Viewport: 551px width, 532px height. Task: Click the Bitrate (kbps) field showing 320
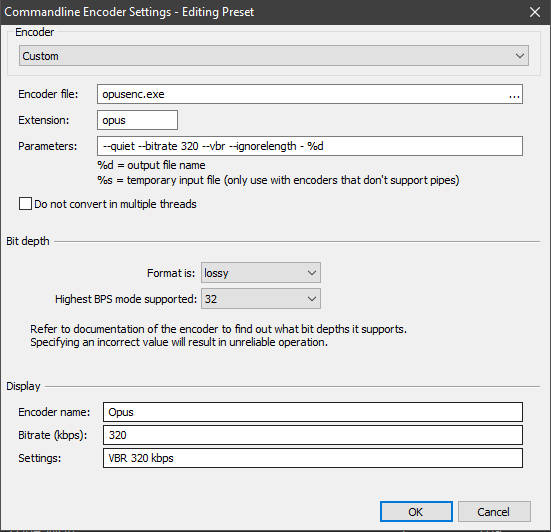point(313,435)
